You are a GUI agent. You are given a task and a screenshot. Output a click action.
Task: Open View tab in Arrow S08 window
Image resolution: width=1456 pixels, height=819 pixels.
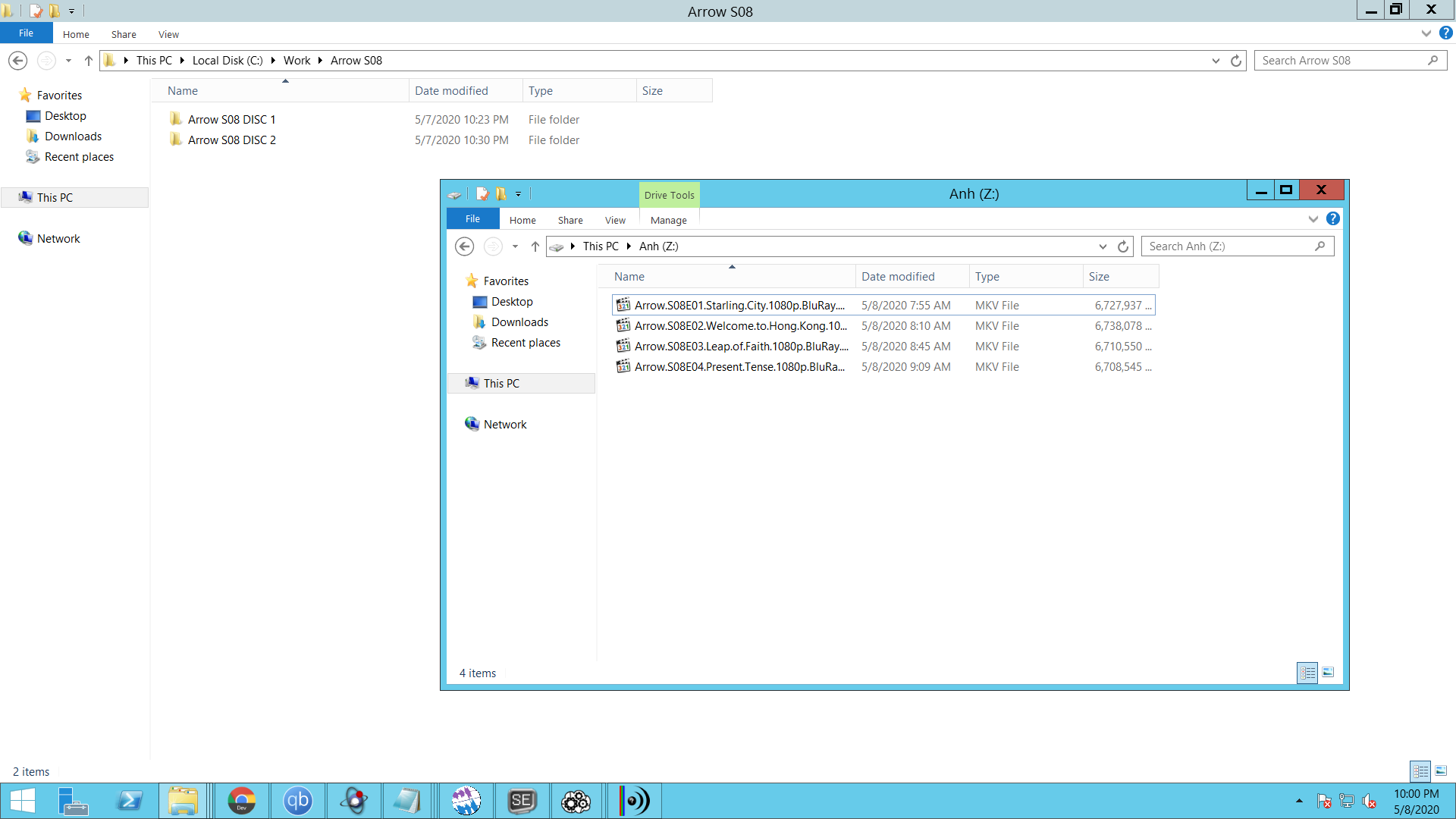click(x=168, y=34)
